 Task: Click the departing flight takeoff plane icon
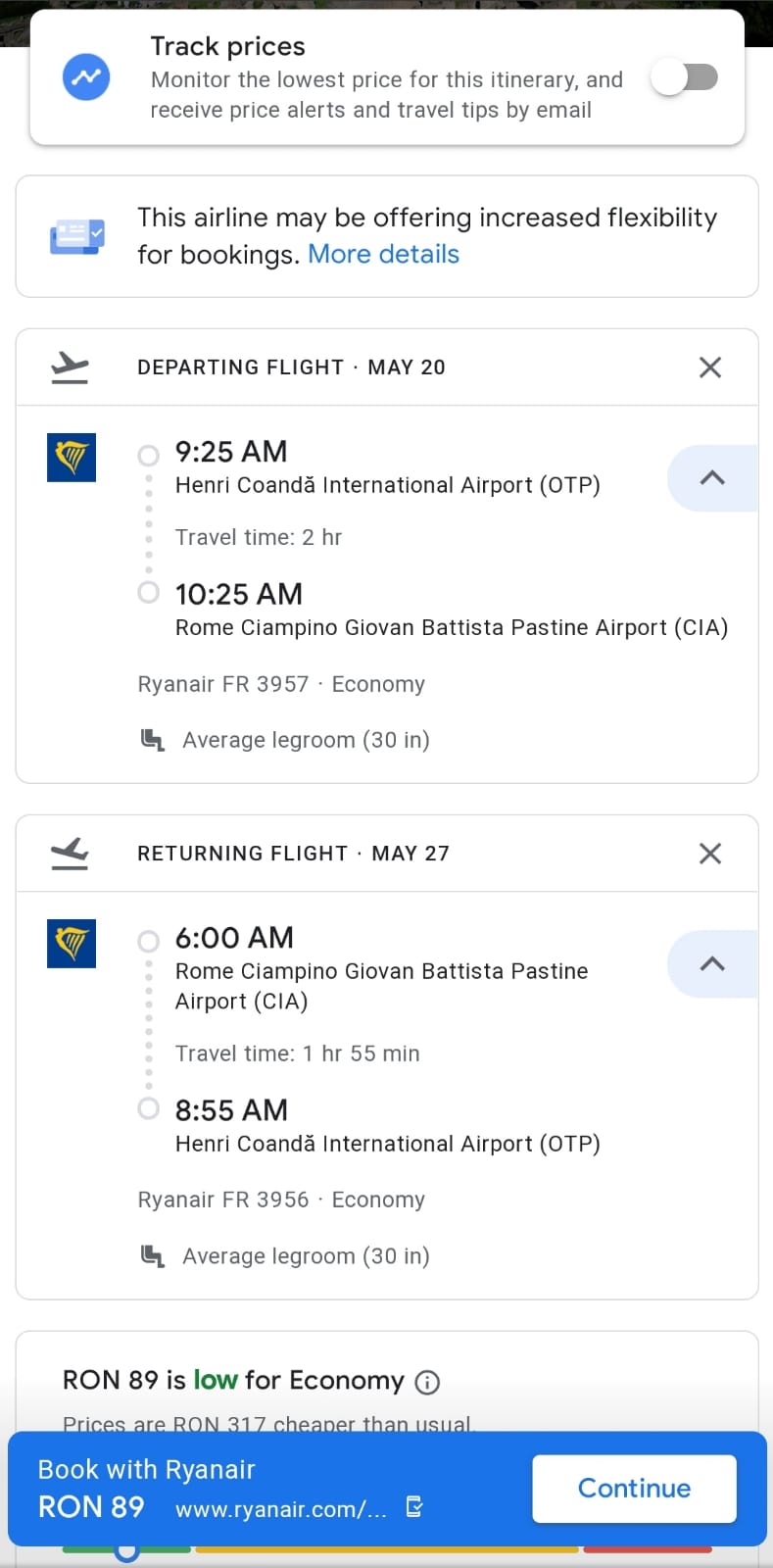(x=70, y=367)
